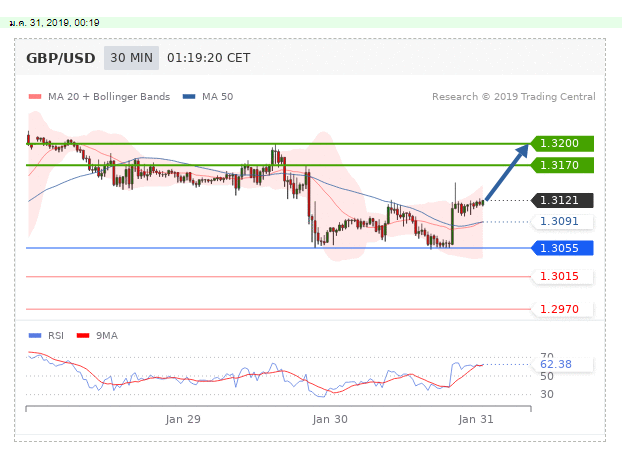The height and width of the screenshot is (454, 622).
Task: Click the RSI legend label
Action: pos(56,336)
